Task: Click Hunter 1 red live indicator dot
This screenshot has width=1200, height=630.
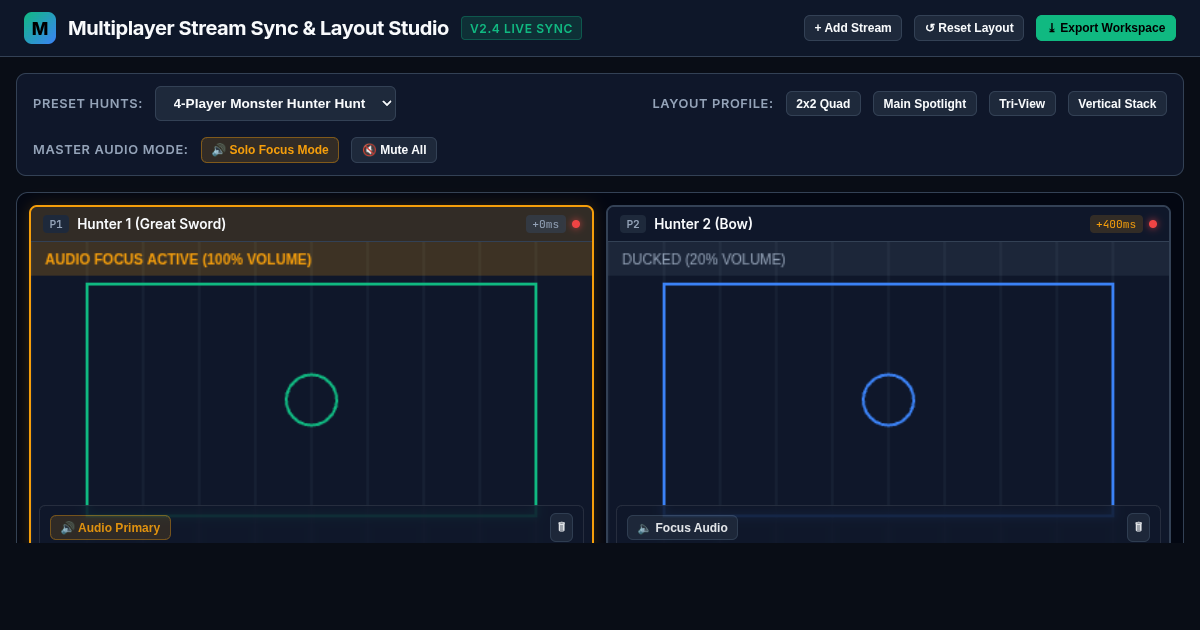Action: [576, 224]
